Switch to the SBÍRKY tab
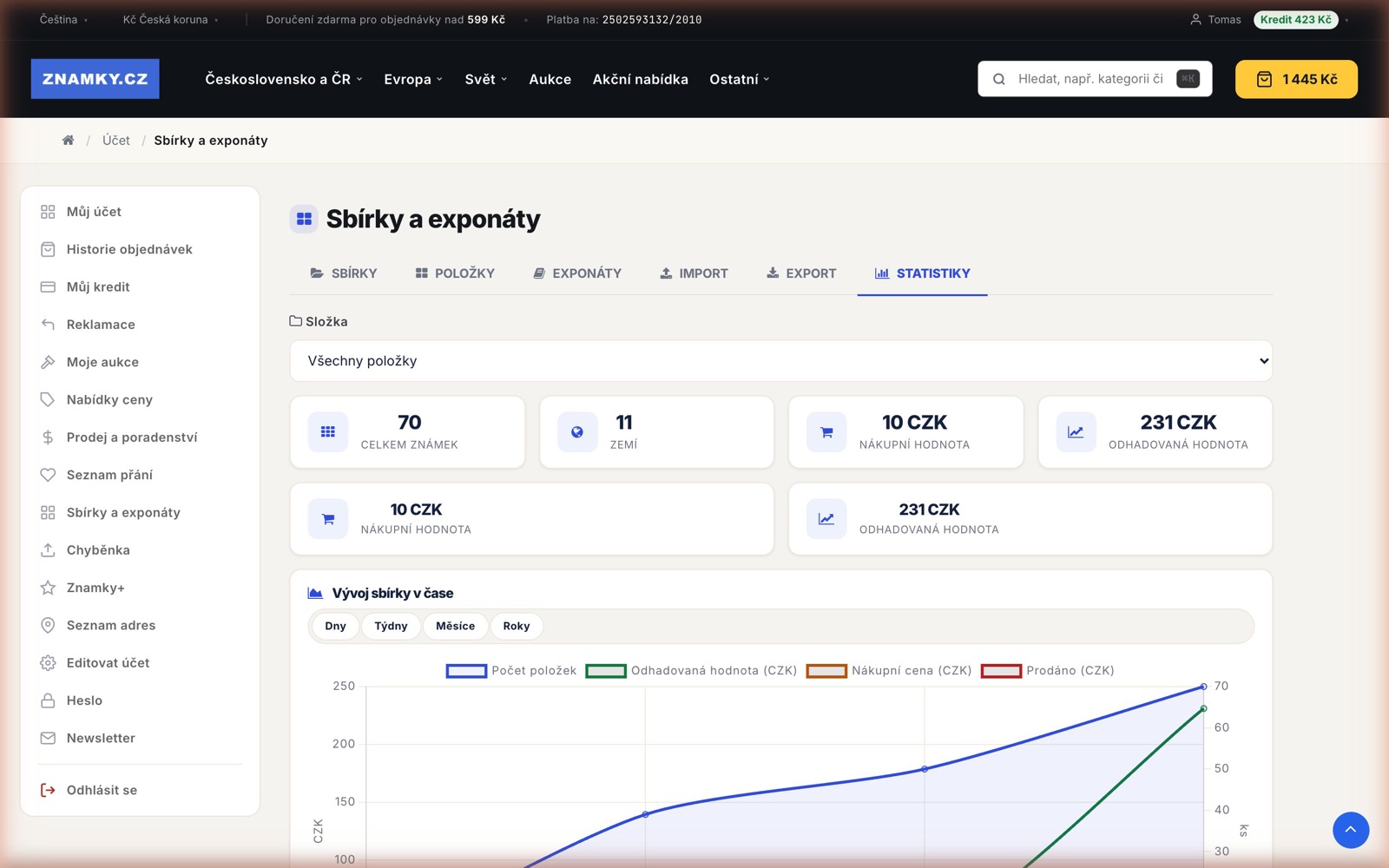The image size is (1389, 868). (344, 273)
